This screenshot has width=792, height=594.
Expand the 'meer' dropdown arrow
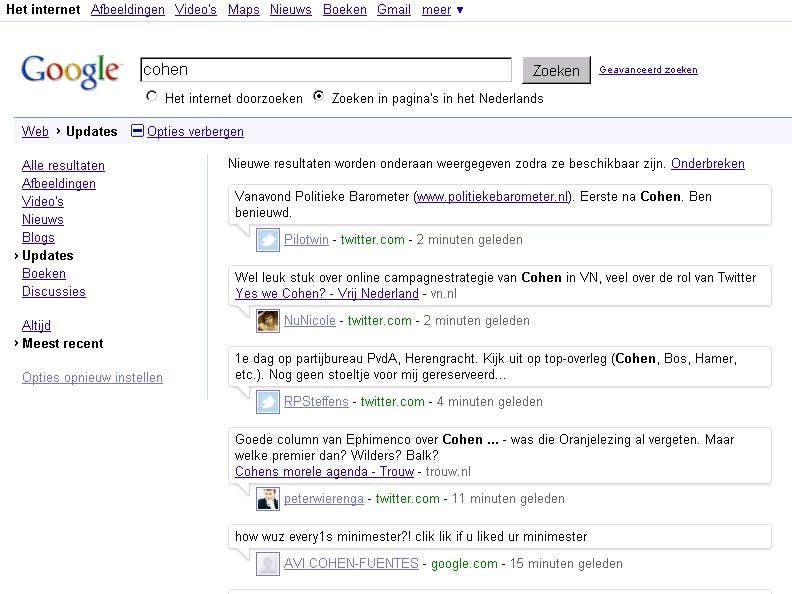click(x=460, y=10)
